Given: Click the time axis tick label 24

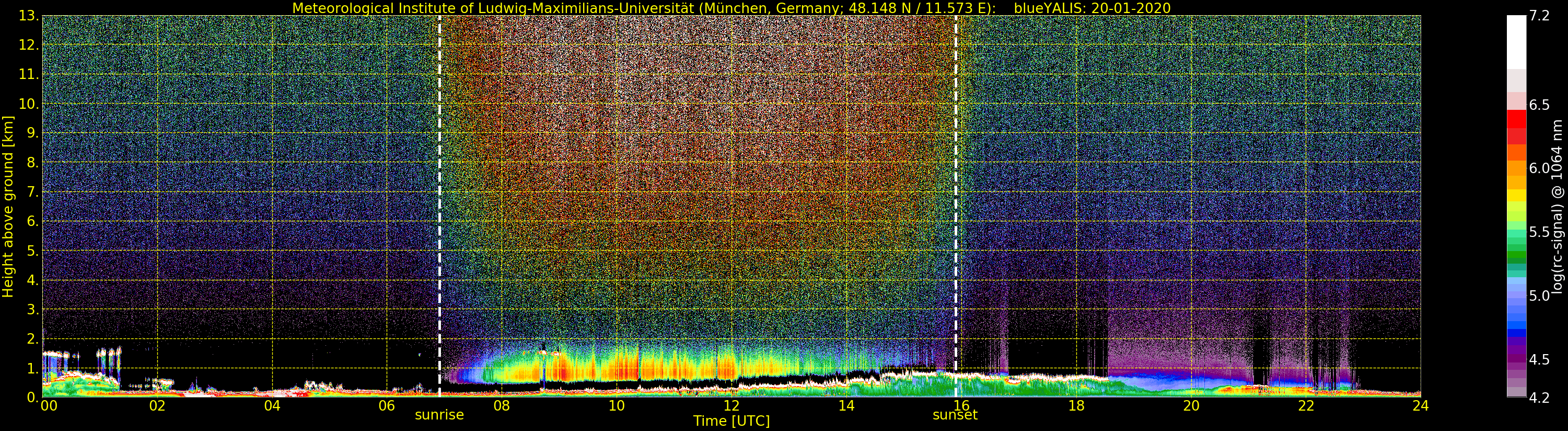Looking at the screenshot, I should click(1421, 406).
